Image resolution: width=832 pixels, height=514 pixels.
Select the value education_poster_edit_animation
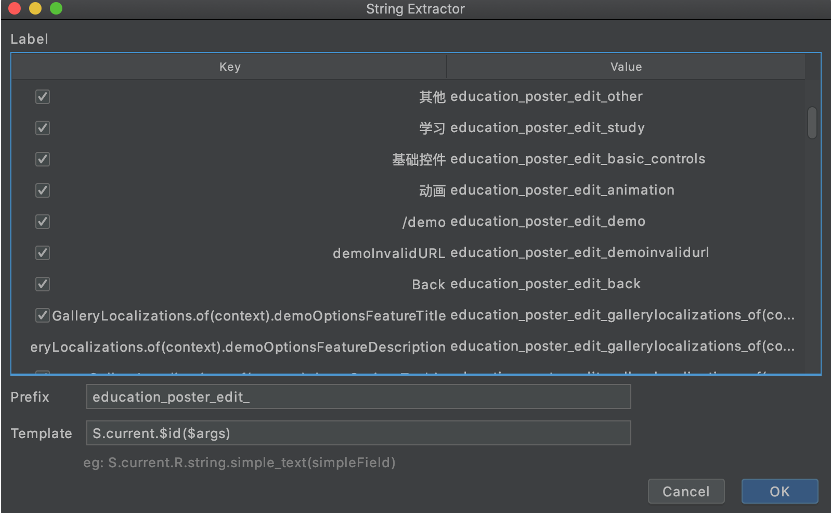562,190
